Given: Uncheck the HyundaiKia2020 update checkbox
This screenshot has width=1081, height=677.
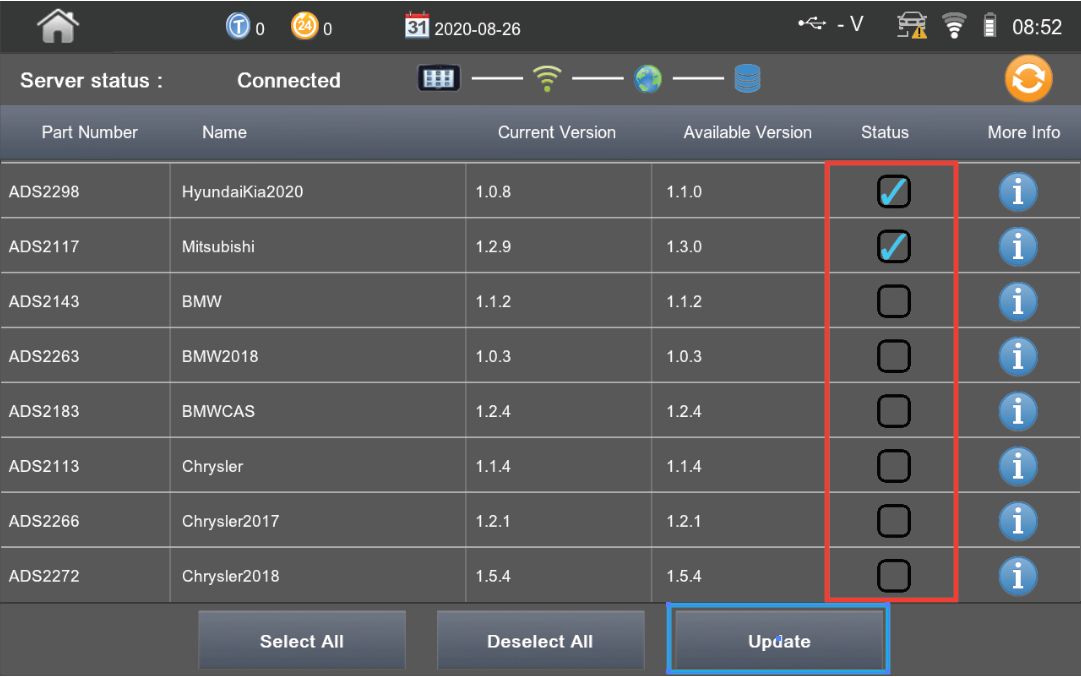Looking at the screenshot, I should pyautogui.click(x=893, y=192).
